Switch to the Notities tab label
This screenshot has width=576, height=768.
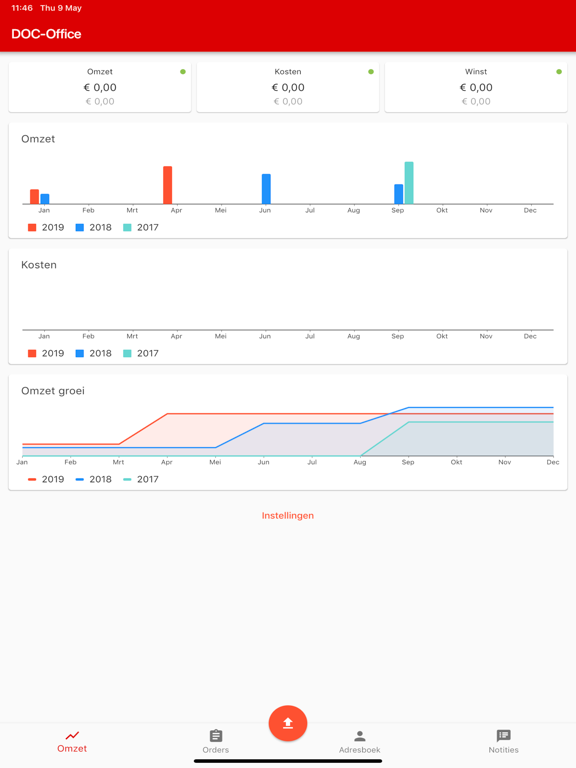(504, 749)
